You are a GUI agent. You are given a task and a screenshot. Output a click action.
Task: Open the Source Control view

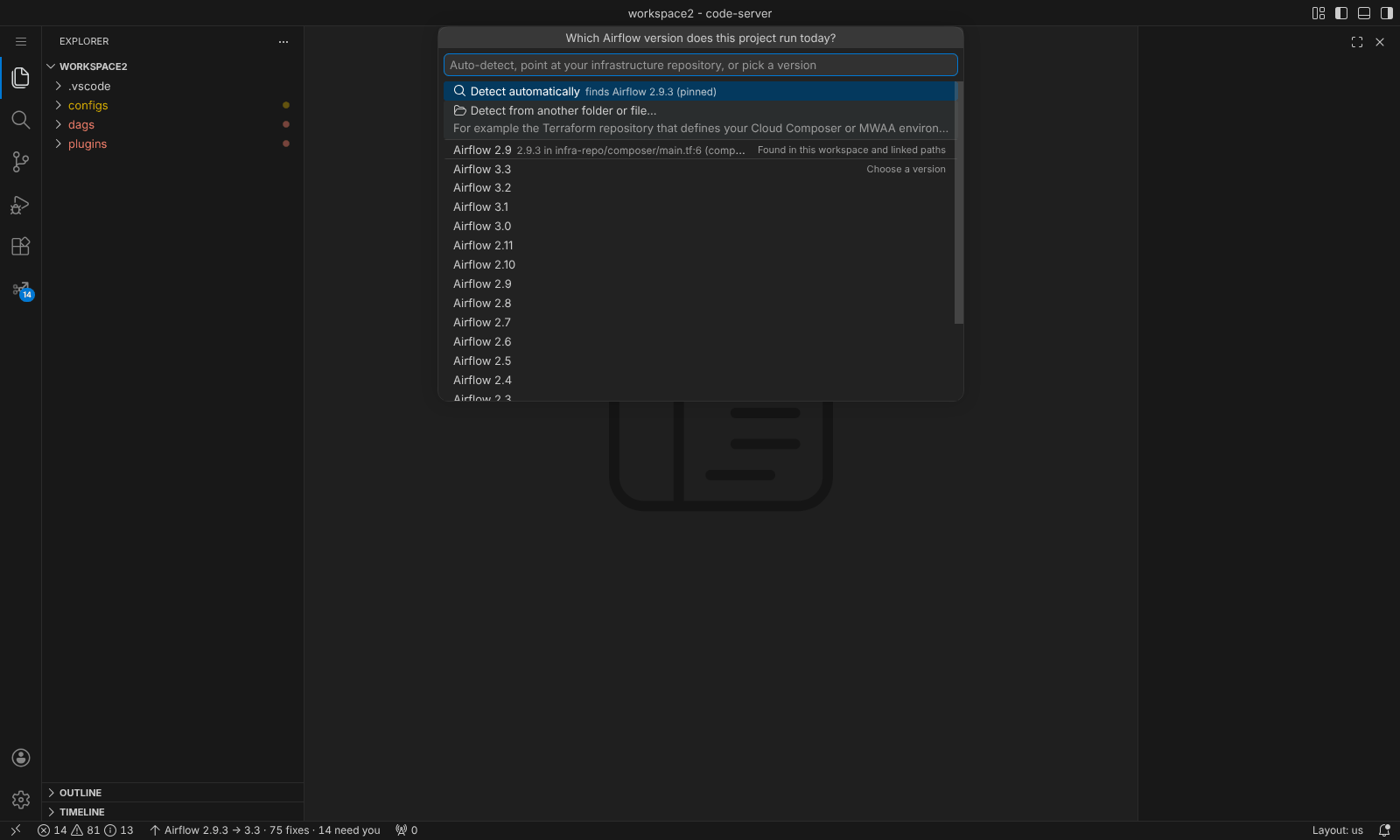tap(21, 162)
